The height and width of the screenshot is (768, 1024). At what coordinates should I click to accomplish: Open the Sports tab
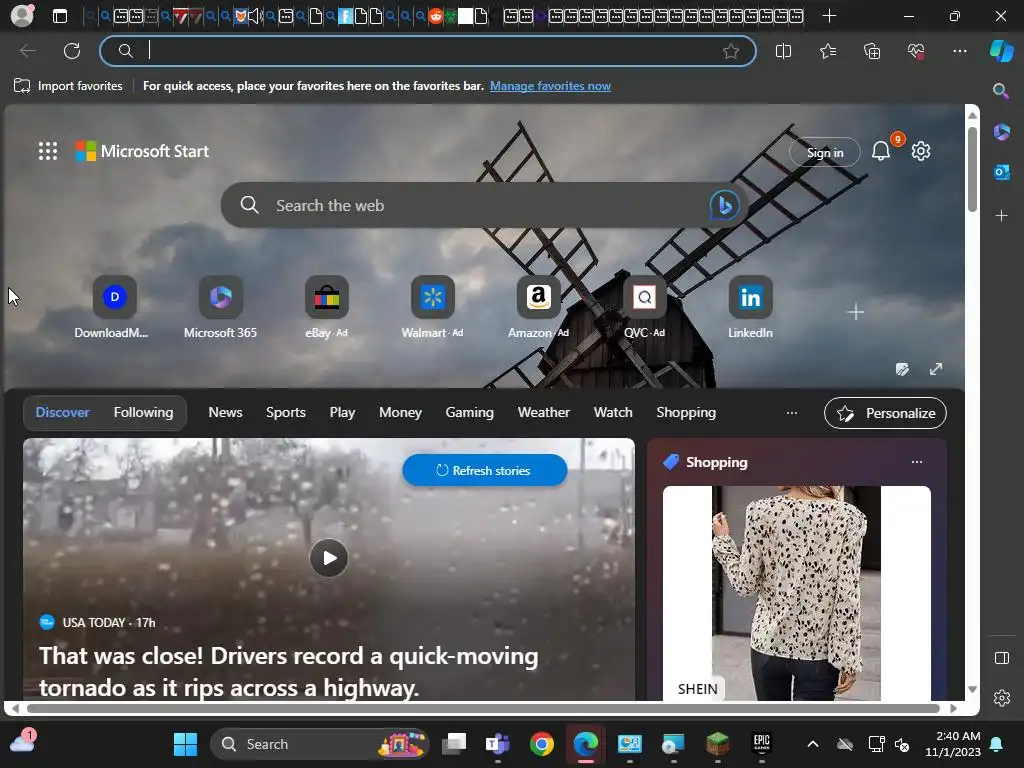click(x=285, y=413)
